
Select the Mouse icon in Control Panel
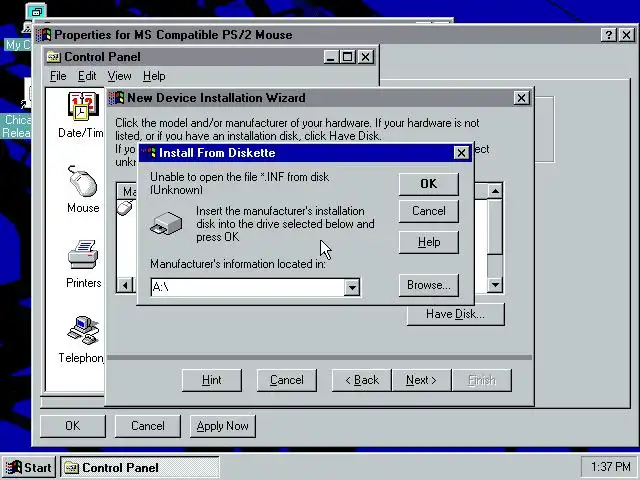(83, 182)
